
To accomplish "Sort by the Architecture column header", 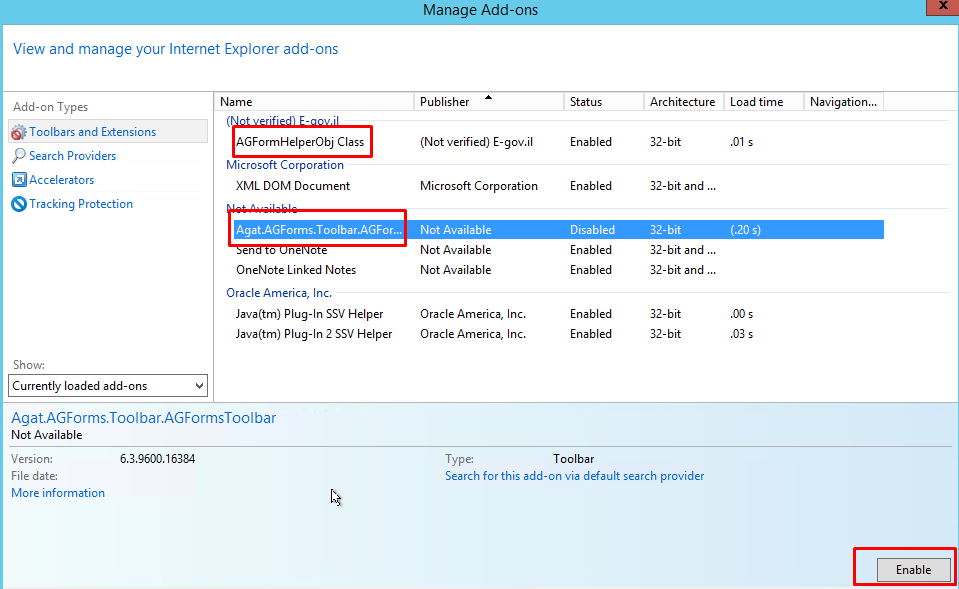I will (x=684, y=102).
